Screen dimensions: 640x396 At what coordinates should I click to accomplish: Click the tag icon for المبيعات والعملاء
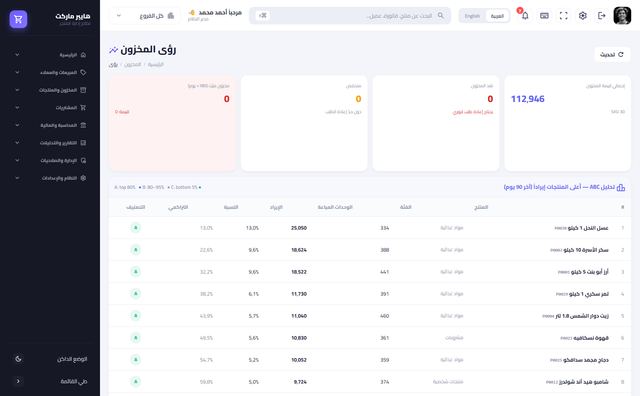(x=83, y=72)
